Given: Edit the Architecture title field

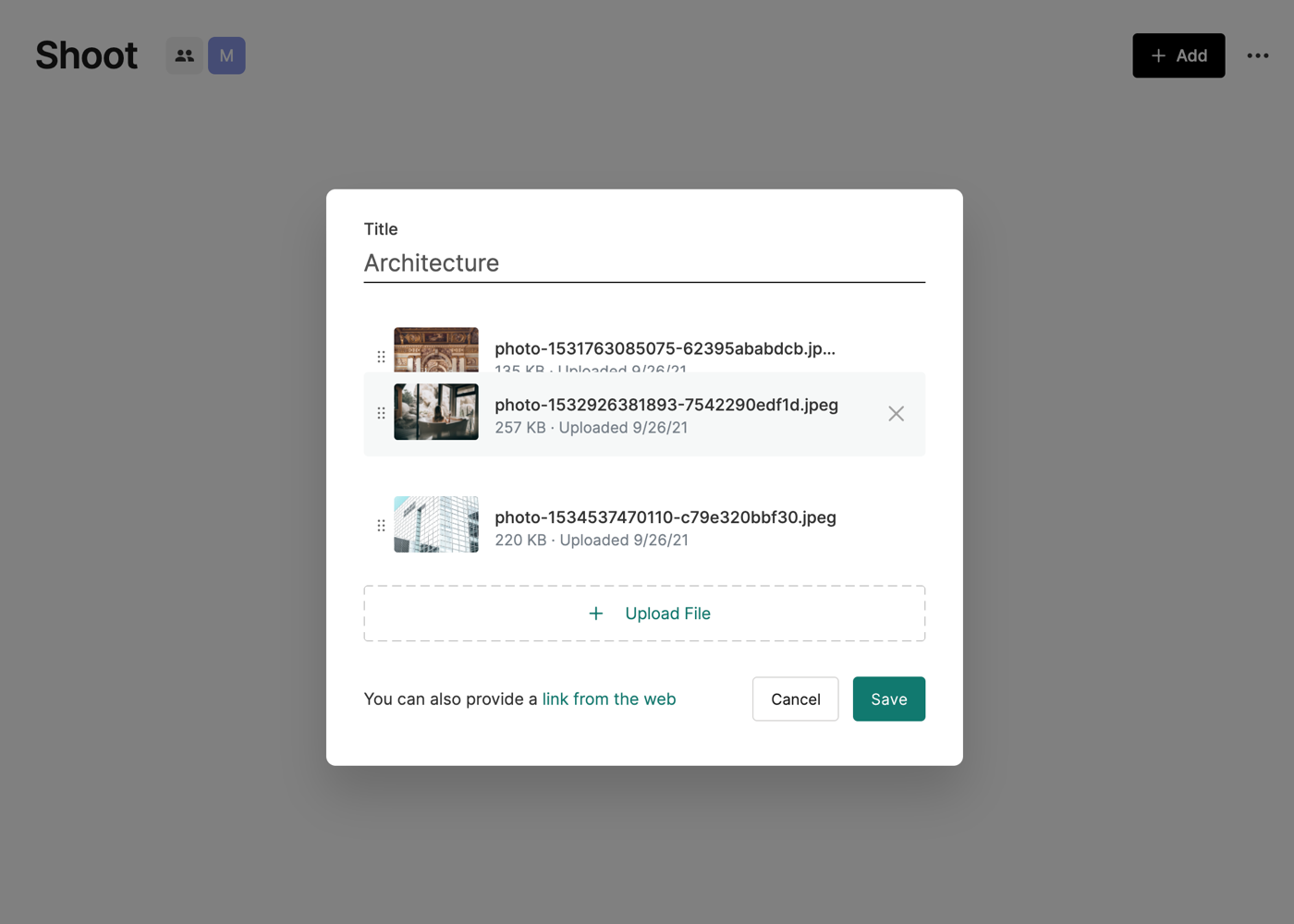Looking at the screenshot, I should (643, 263).
